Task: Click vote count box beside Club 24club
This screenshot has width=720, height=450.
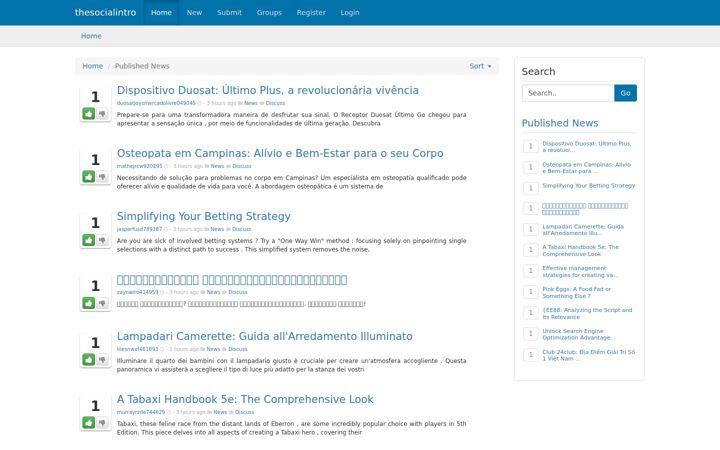Action: click(531, 355)
